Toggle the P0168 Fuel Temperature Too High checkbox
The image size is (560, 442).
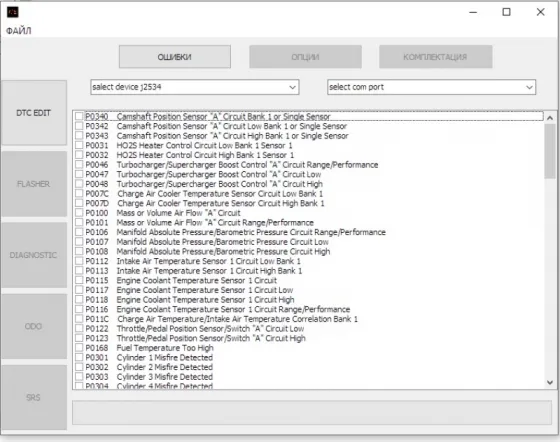79,348
